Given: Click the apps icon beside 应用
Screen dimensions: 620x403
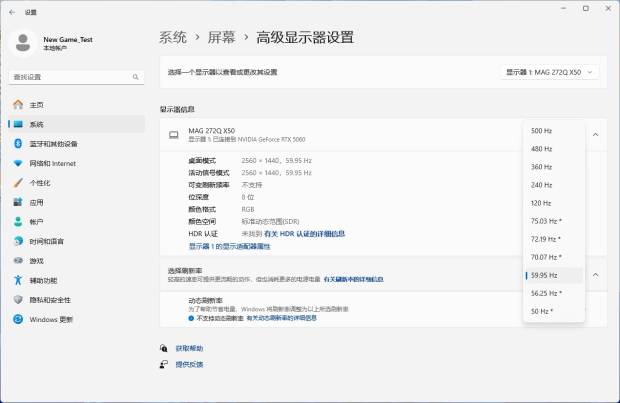Looking at the screenshot, I should pos(18,202).
